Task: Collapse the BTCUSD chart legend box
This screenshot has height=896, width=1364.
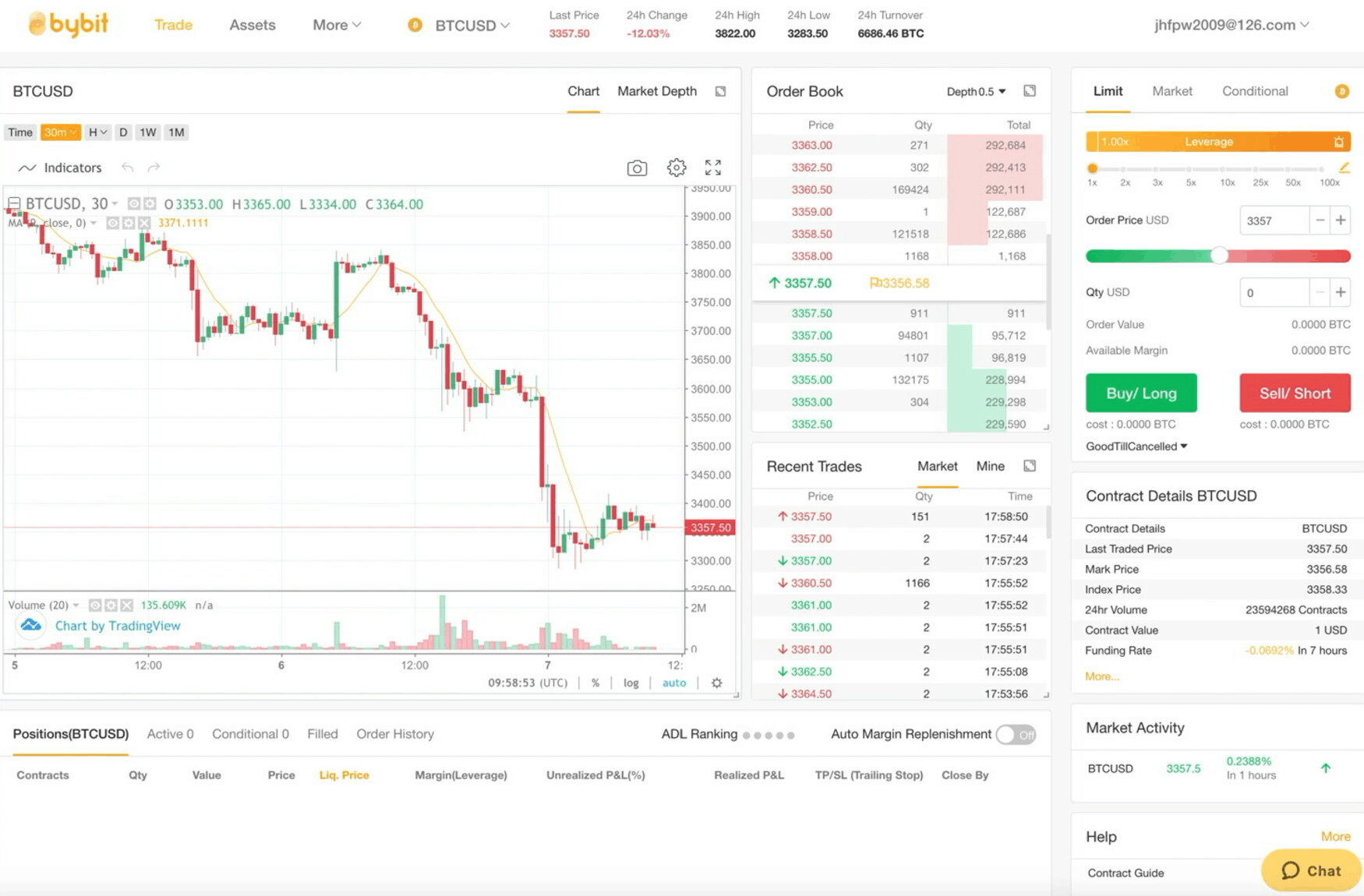Action: coord(14,203)
